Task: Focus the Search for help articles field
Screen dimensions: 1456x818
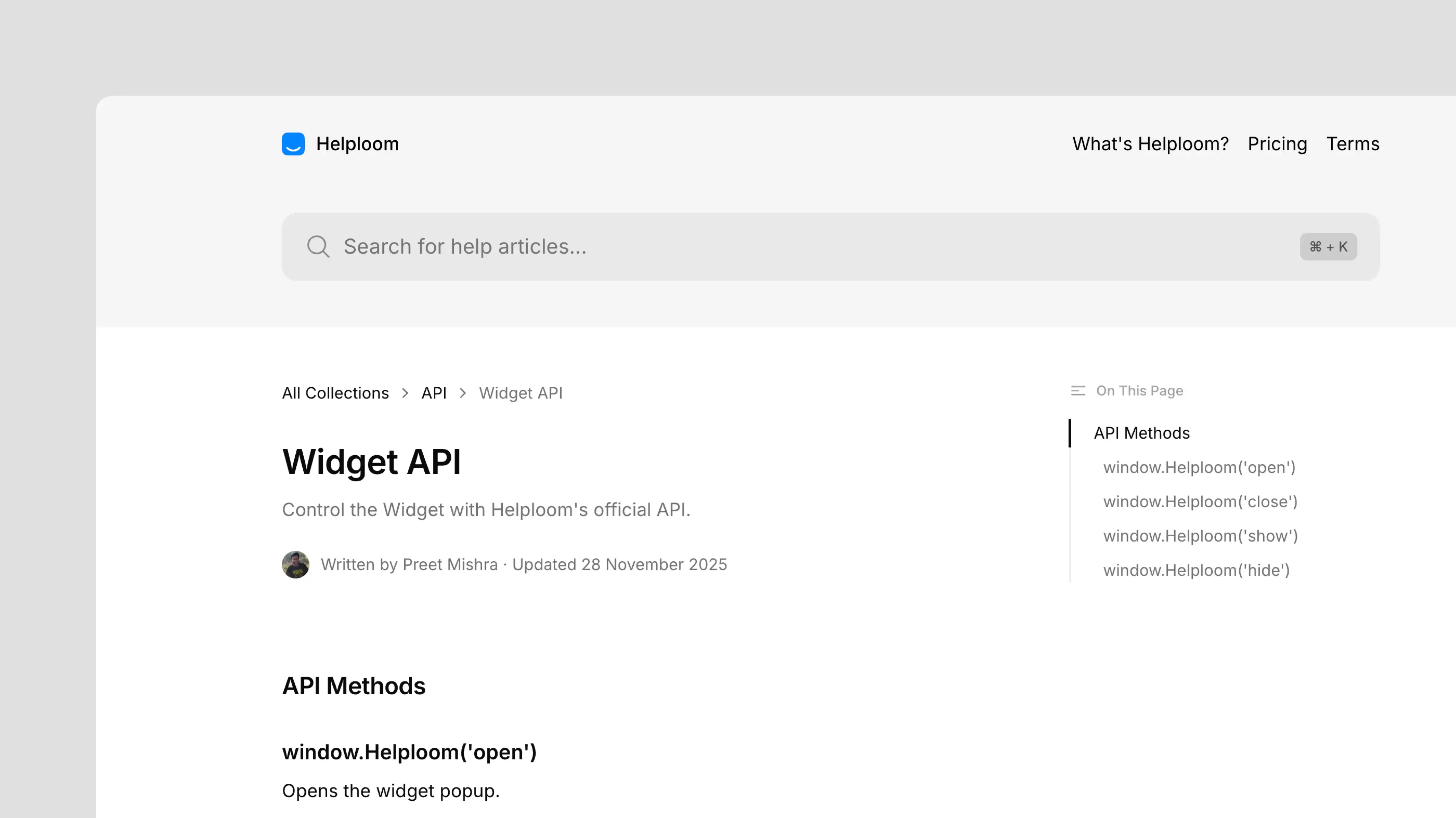Action: point(791,247)
